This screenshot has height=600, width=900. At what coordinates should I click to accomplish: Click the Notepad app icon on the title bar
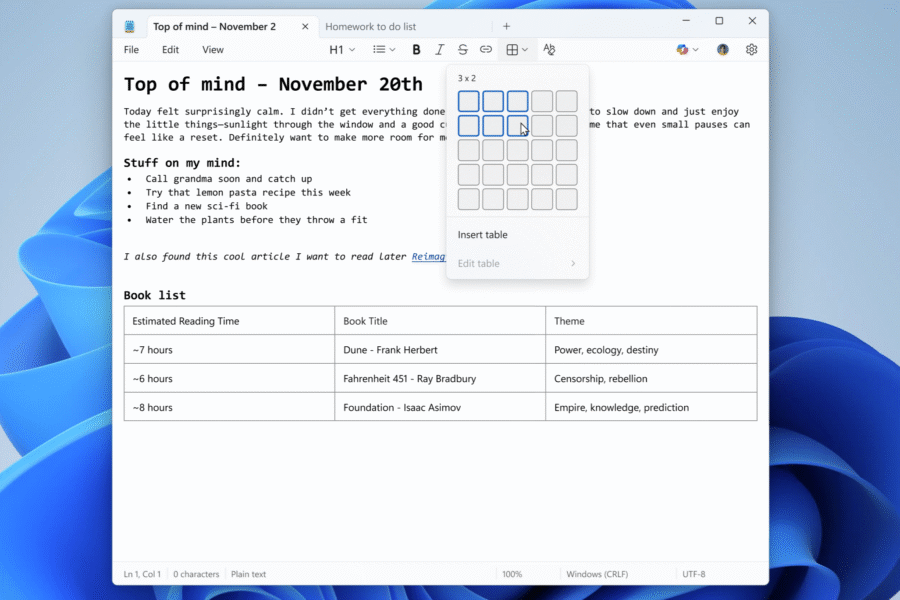coord(128,25)
